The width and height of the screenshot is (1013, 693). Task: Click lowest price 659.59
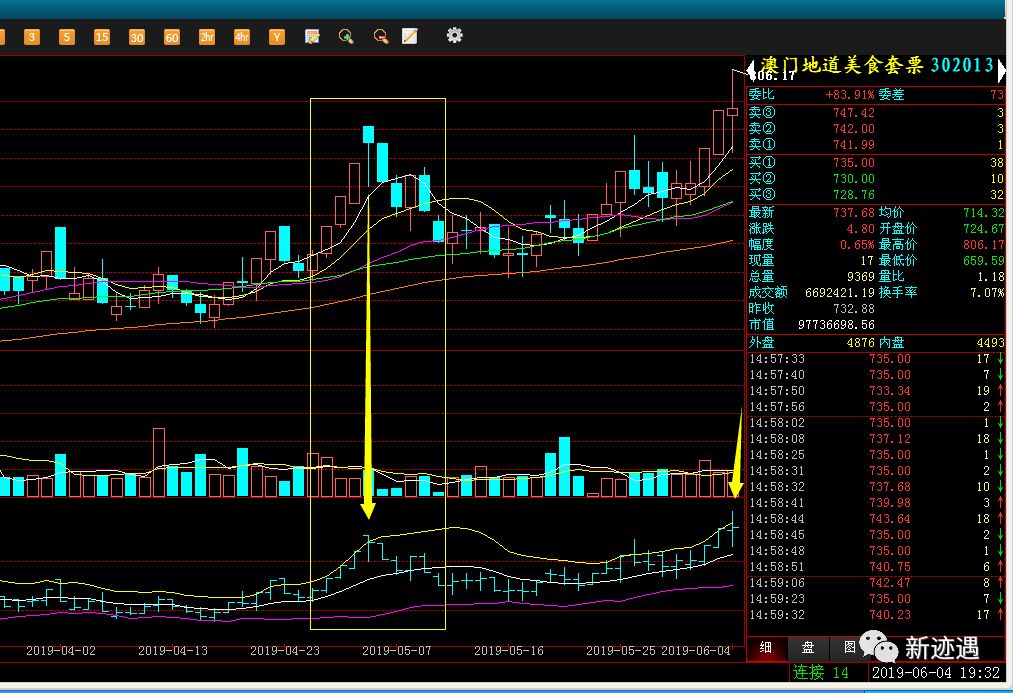(983, 261)
